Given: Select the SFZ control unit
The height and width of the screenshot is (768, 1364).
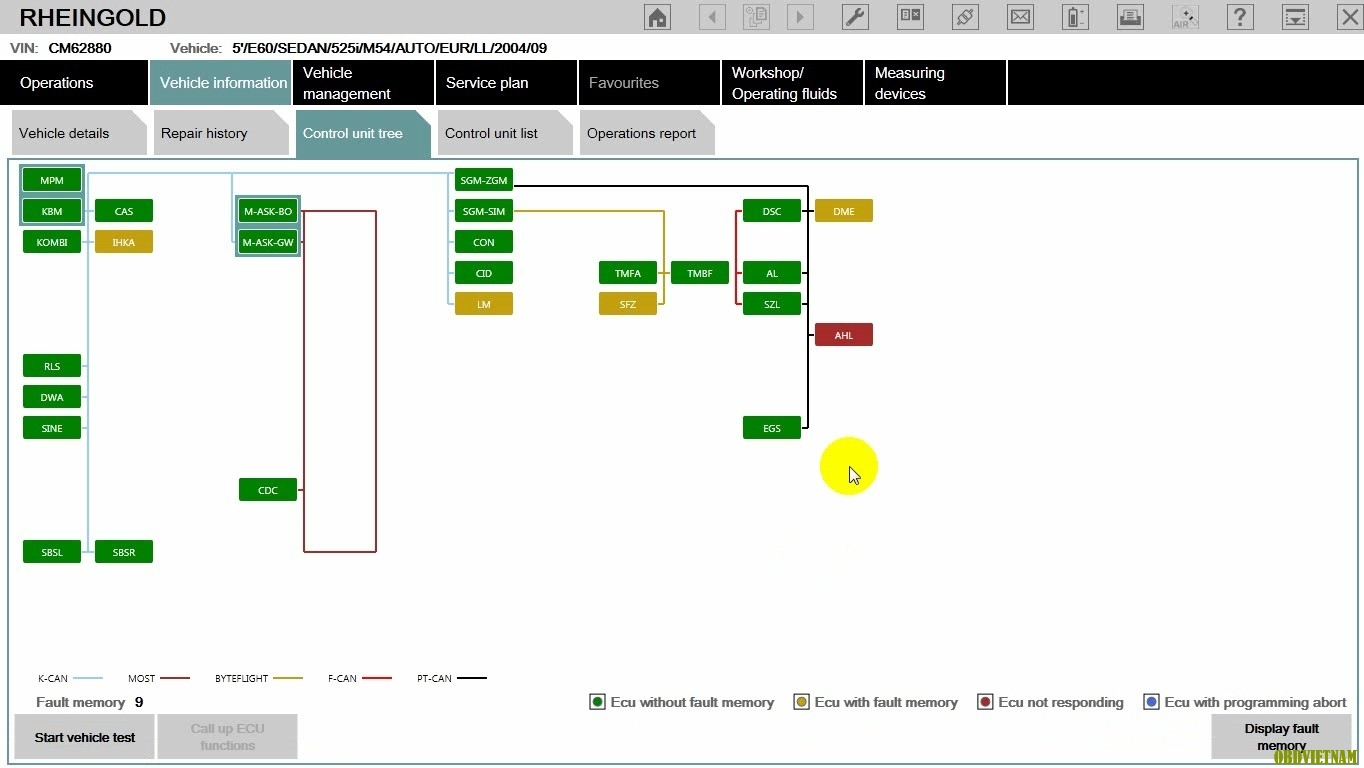Looking at the screenshot, I should coord(628,305).
